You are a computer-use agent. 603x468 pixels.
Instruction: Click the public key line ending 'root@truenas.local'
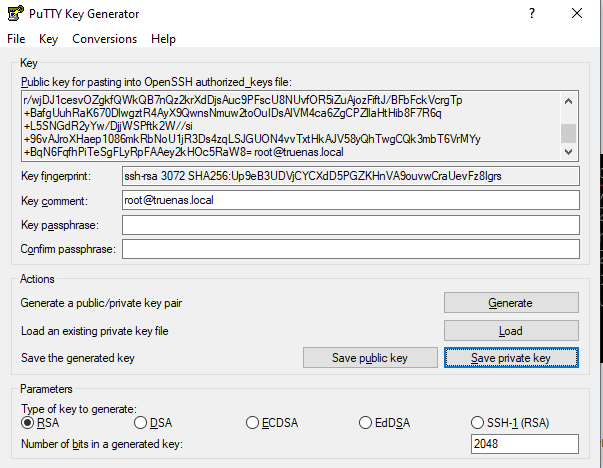(184, 152)
